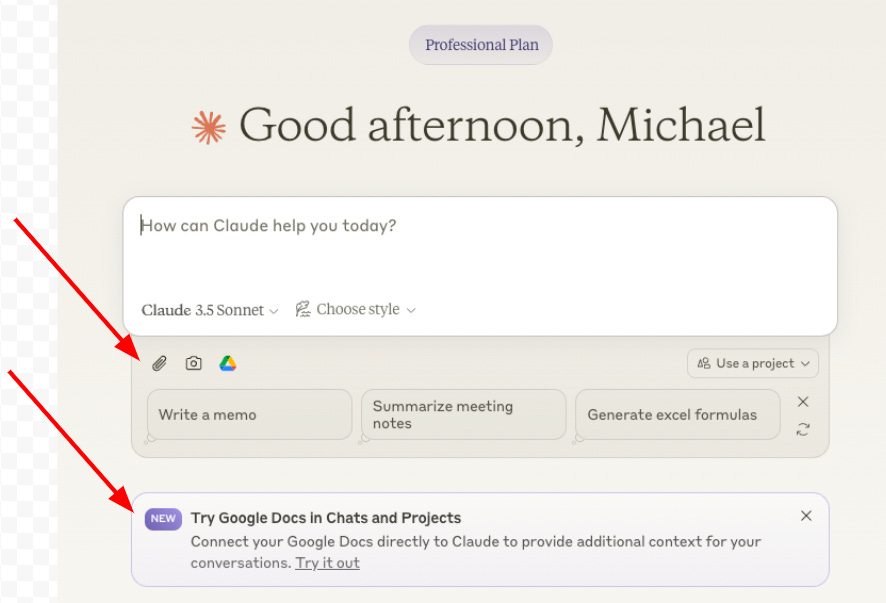Open the Claude 3.5 Sonnet model dropdown
Image resolution: width=886 pixels, height=603 pixels.
tap(210, 310)
